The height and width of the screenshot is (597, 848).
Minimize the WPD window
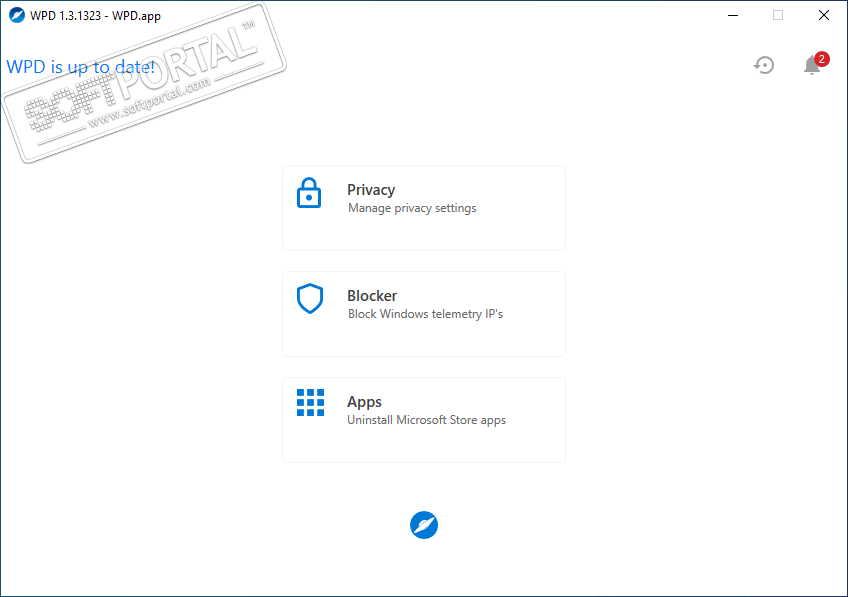click(x=733, y=15)
